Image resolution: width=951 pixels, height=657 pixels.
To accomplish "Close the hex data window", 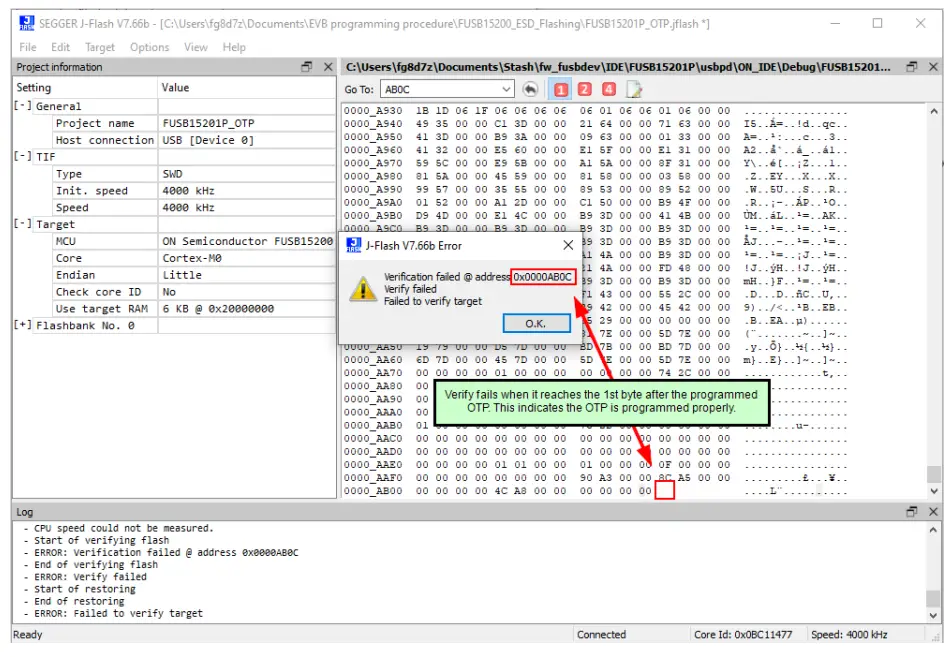I will point(933,67).
